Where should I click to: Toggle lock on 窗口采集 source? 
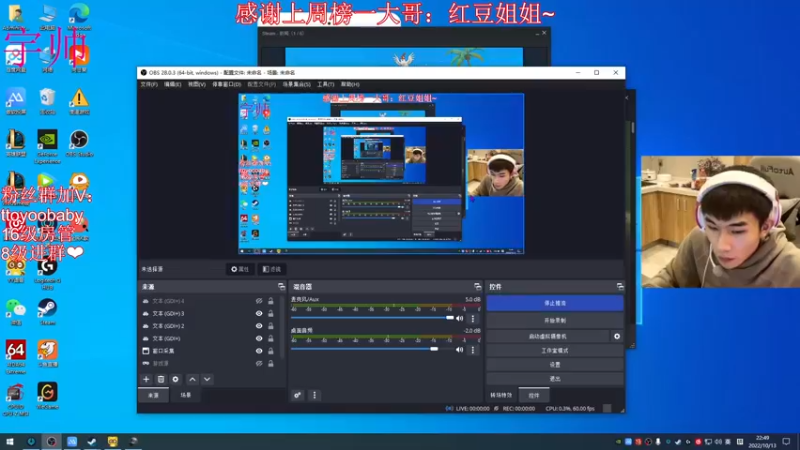pos(271,351)
